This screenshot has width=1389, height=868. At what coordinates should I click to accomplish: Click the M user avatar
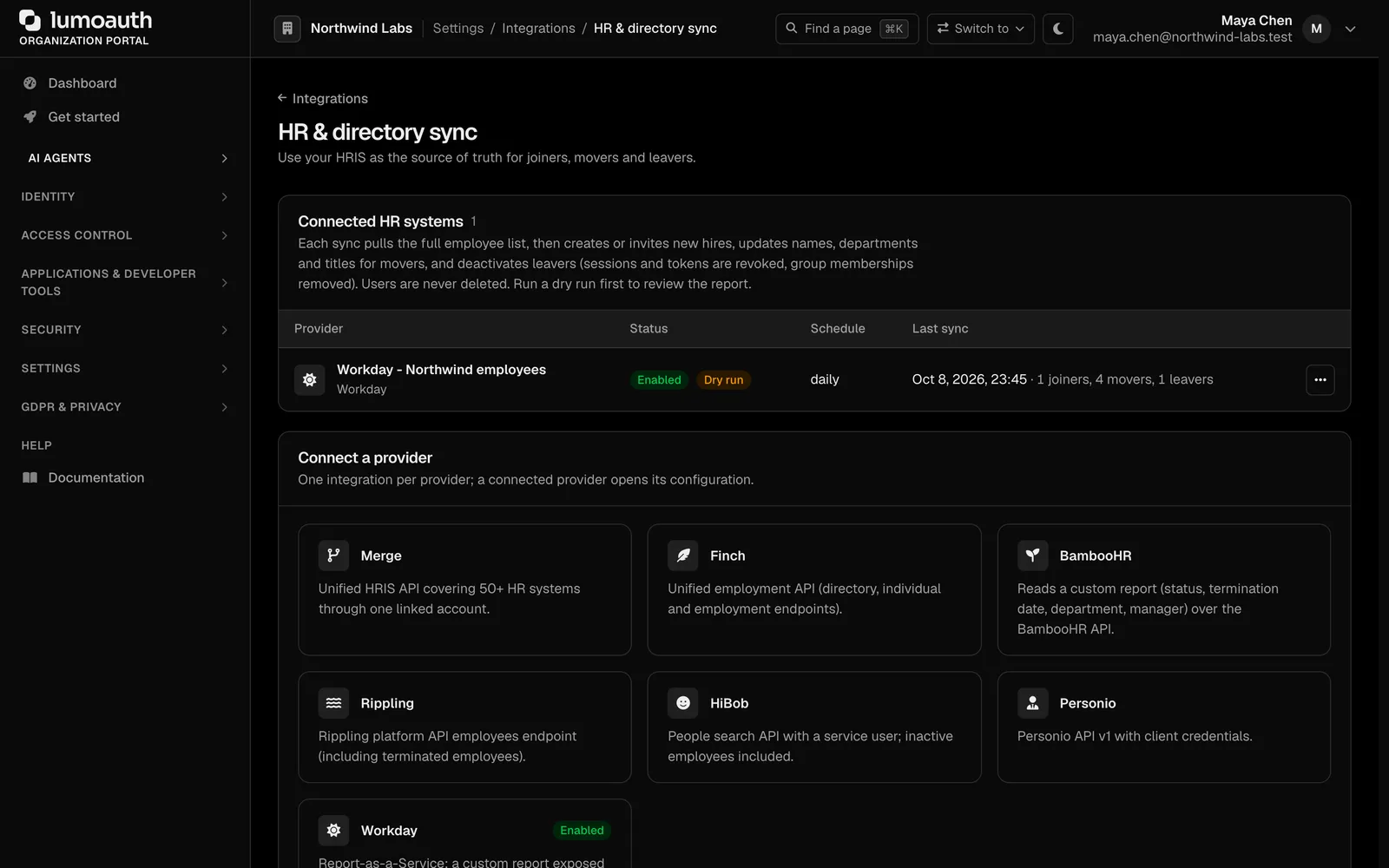pos(1316,29)
